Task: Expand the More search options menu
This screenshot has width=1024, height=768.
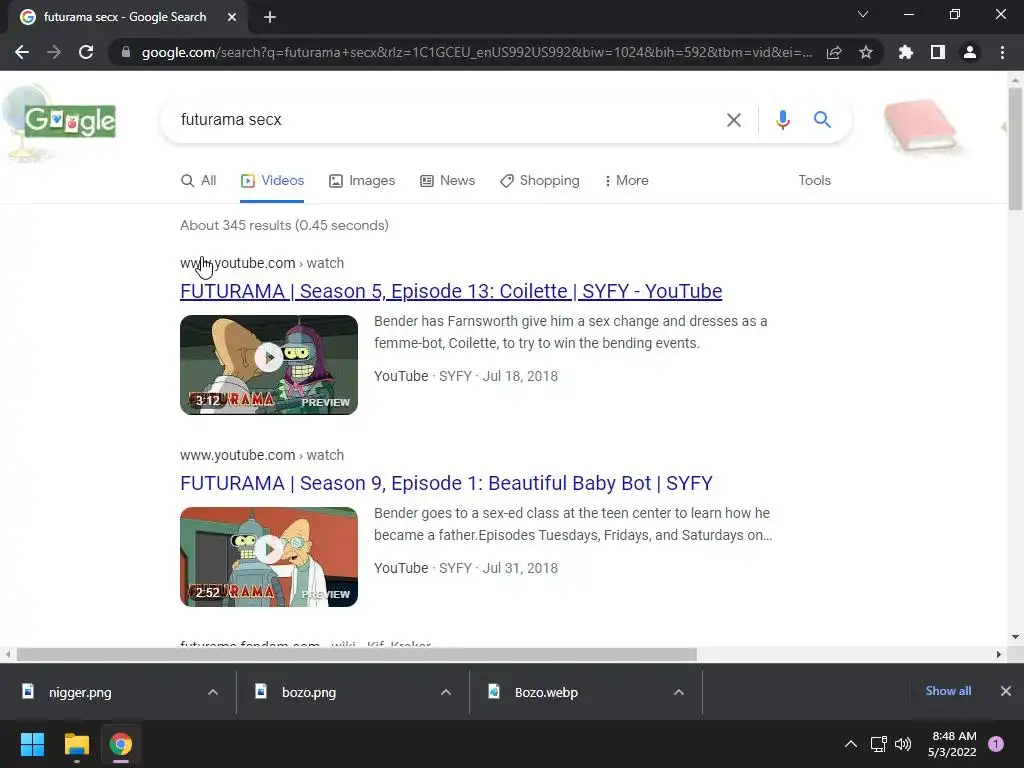Action: (x=626, y=181)
